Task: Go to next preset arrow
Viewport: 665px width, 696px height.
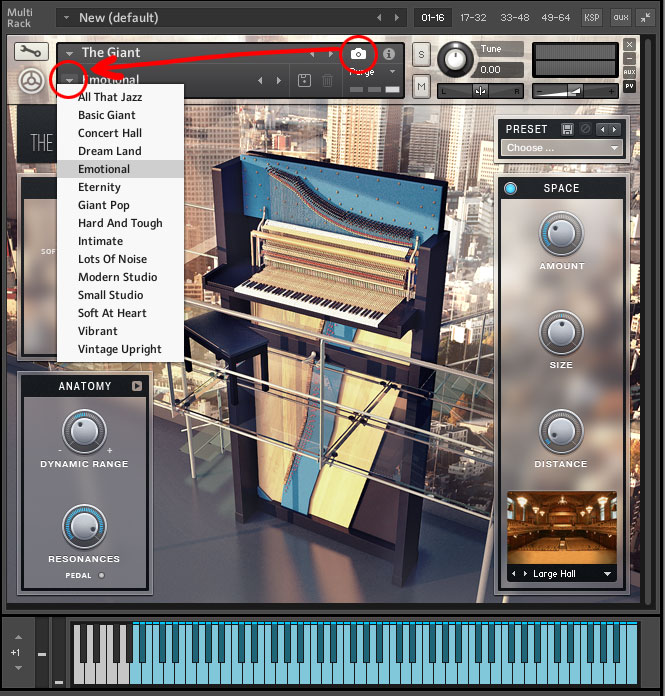Action: pos(614,130)
